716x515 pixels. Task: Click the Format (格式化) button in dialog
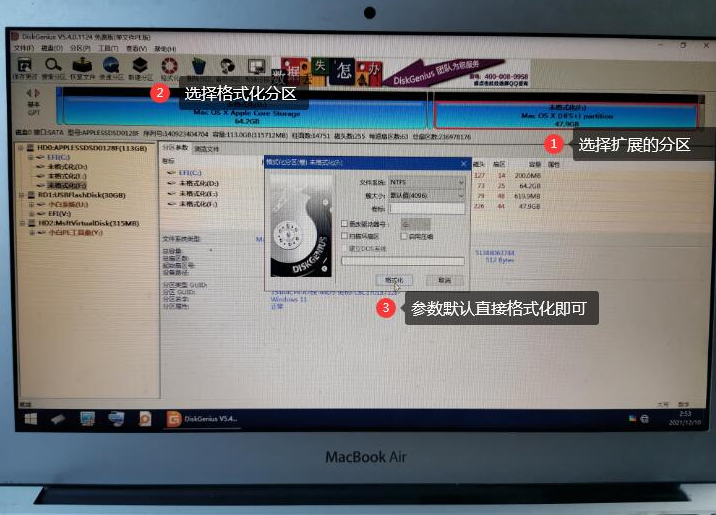click(x=394, y=280)
